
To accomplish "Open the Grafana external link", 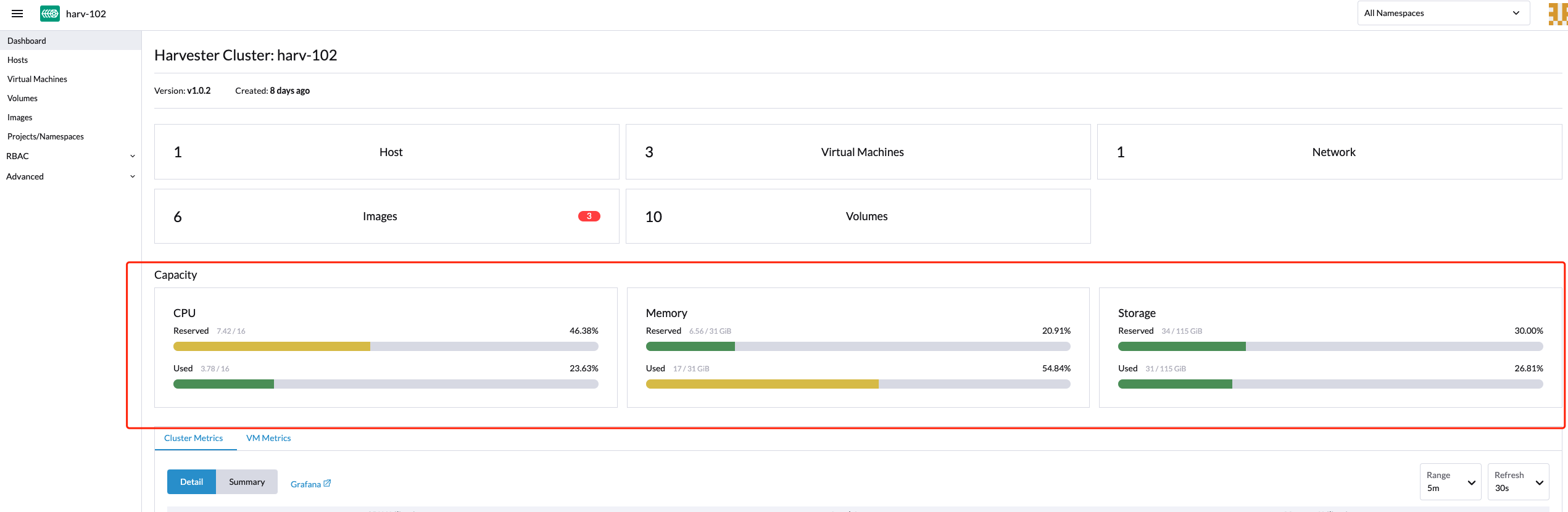I will pos(310,484).
